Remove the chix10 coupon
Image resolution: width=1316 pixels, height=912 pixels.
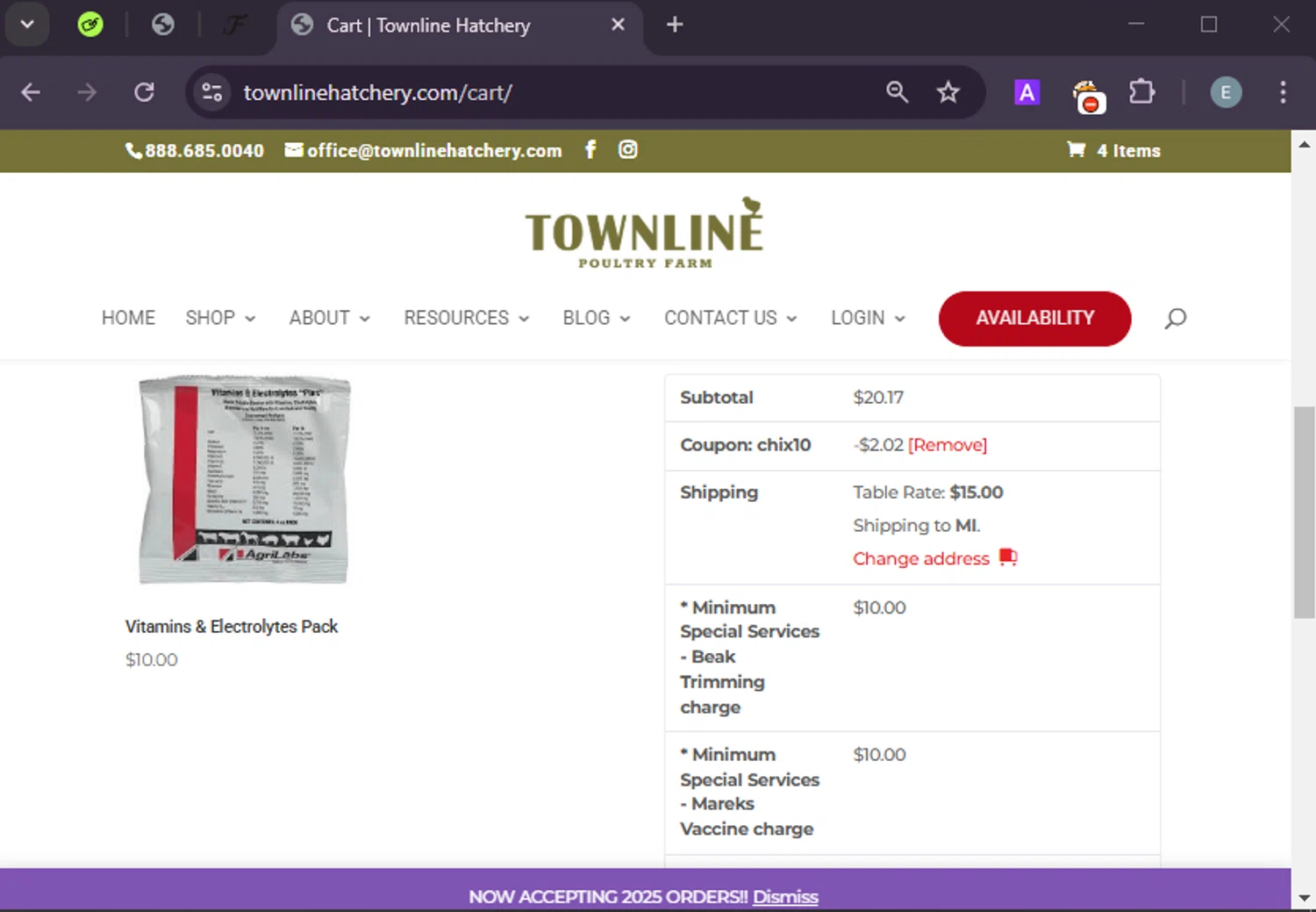tap(948, 445)
